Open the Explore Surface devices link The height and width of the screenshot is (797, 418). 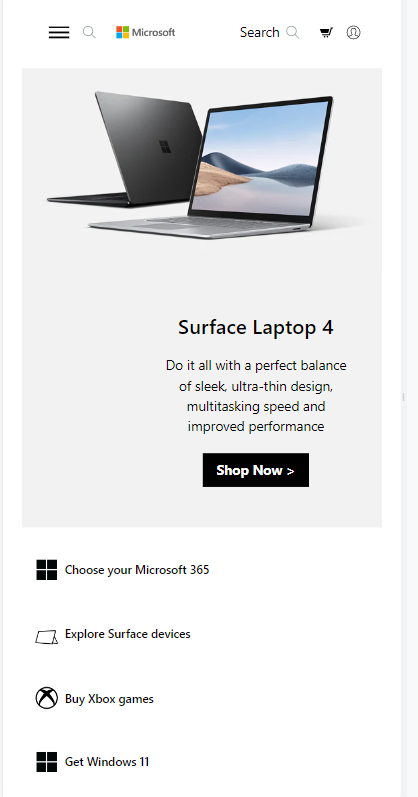coord(128,634)
